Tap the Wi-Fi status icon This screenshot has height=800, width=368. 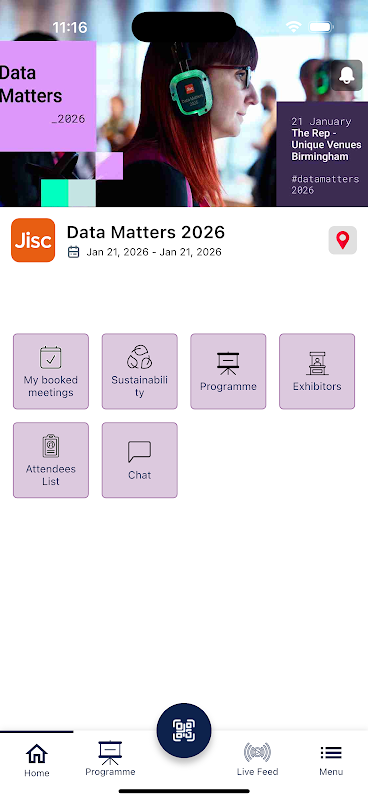click(293, 27)
